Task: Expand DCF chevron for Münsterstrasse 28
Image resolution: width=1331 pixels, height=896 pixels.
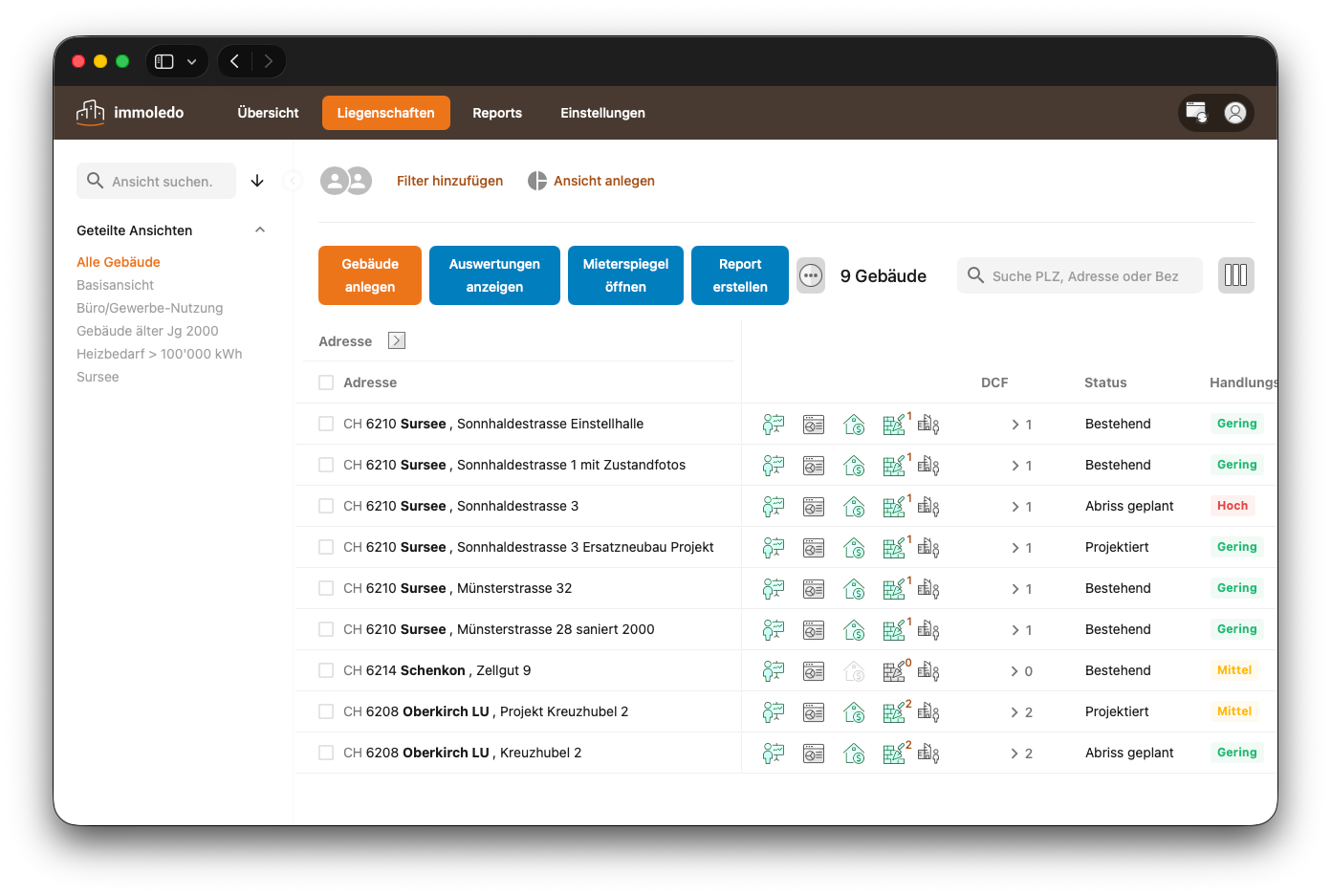Action: tap(1015, 630)
